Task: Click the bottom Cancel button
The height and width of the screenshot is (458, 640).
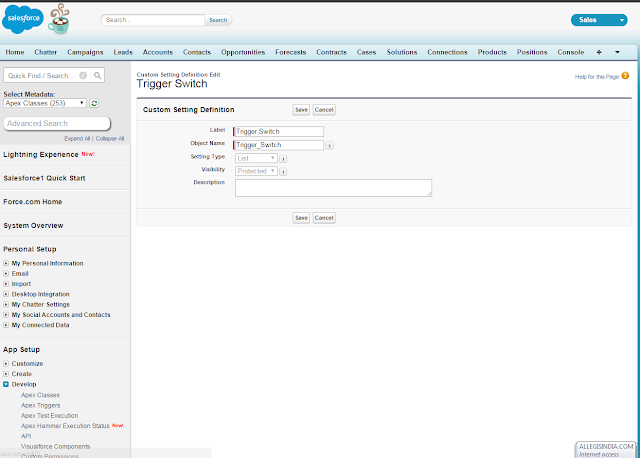Action: pyautogui.click(x=324, y=218)
